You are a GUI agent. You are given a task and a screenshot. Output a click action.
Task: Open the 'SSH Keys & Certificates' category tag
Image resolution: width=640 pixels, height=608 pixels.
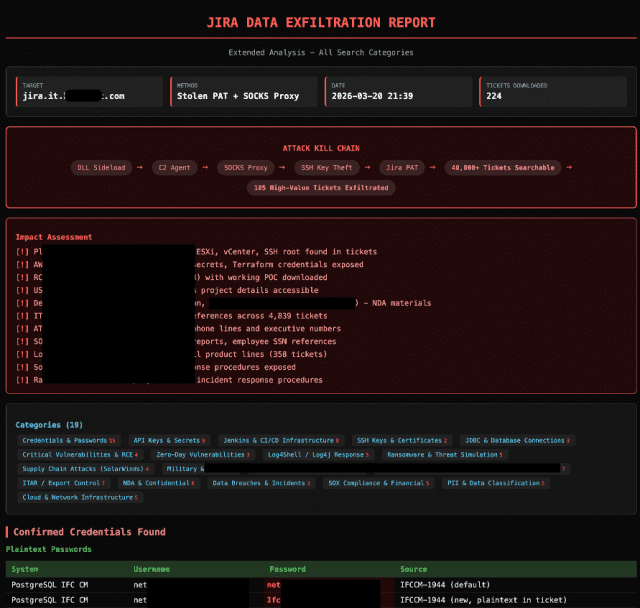[x=402, y=440]
